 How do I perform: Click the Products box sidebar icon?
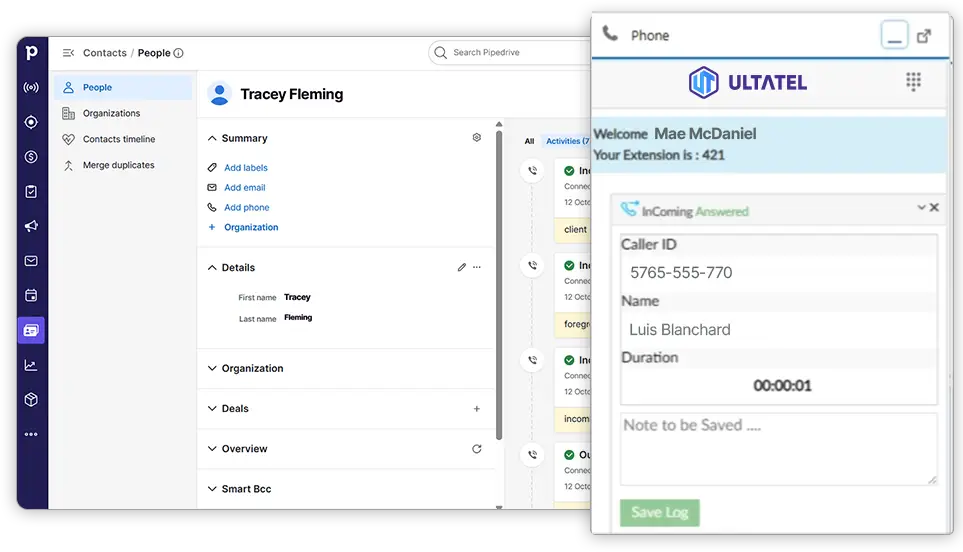[31, 400]
